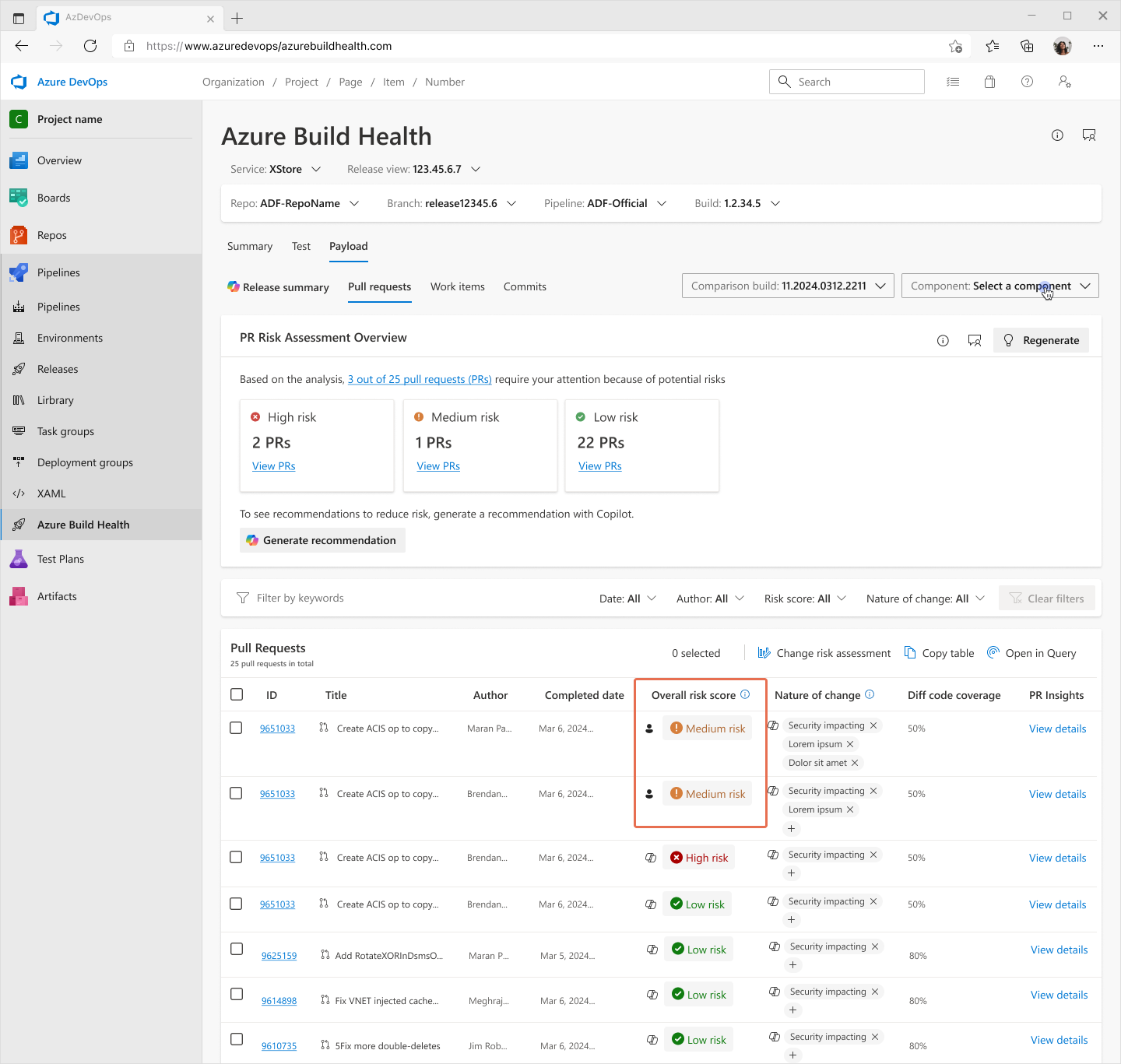This screenshot has height=1064, width=1121.
Task: Open Releases in the sidebar
Action: coord(101,369)
